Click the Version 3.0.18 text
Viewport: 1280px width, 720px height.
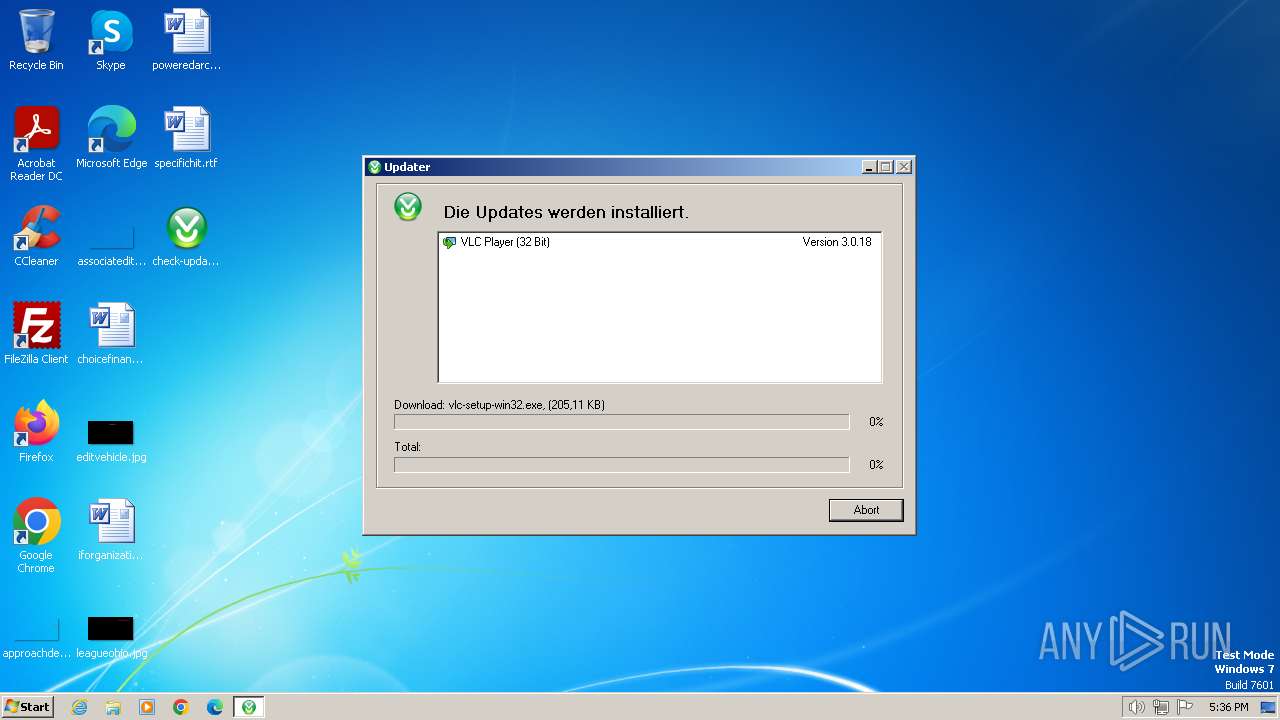[837, 242]
